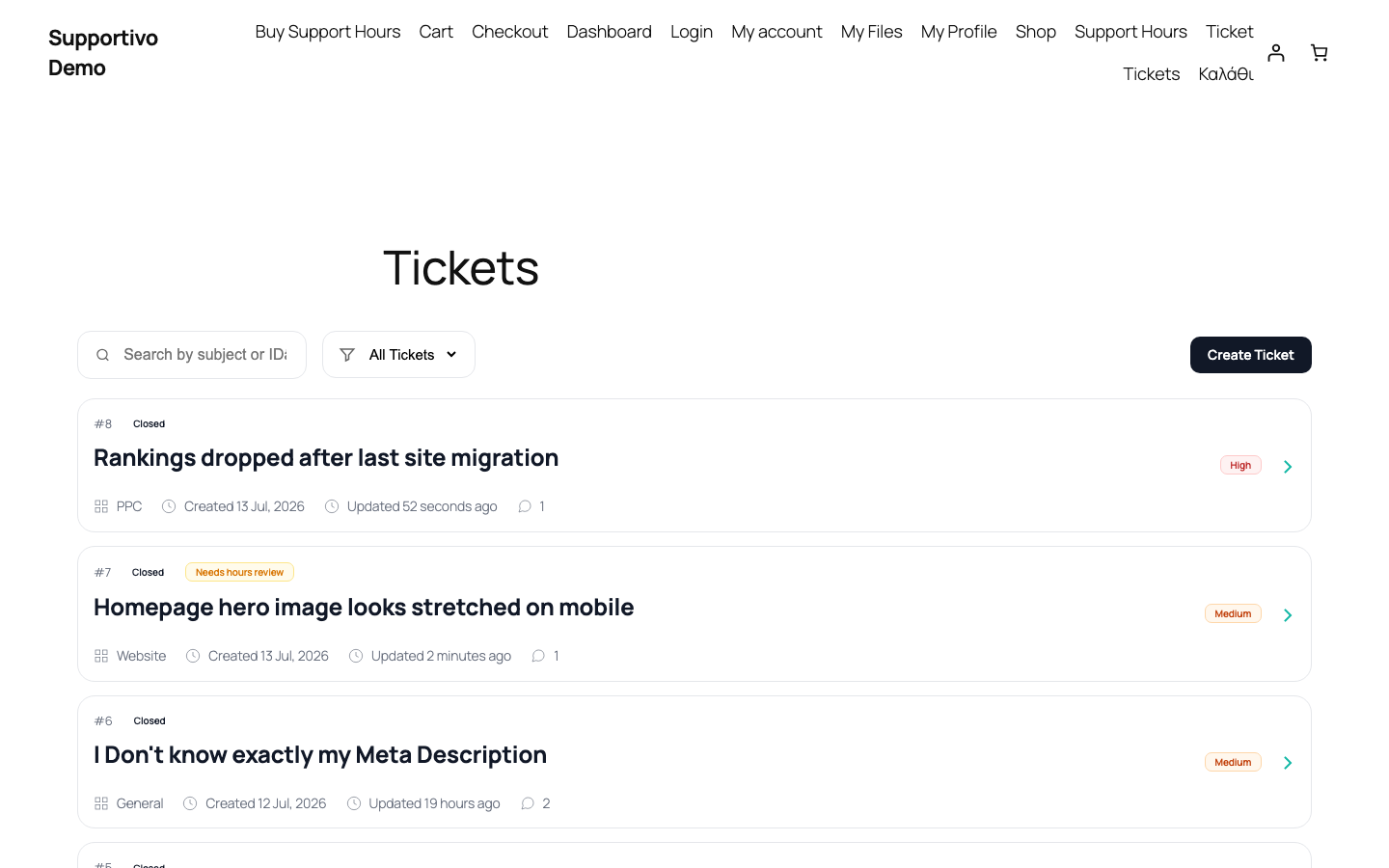This screenshot has height=868, width=1389.
Task: Click the Closed status on ticket #6
Action: pyautogui.click(x=150, y=721)
